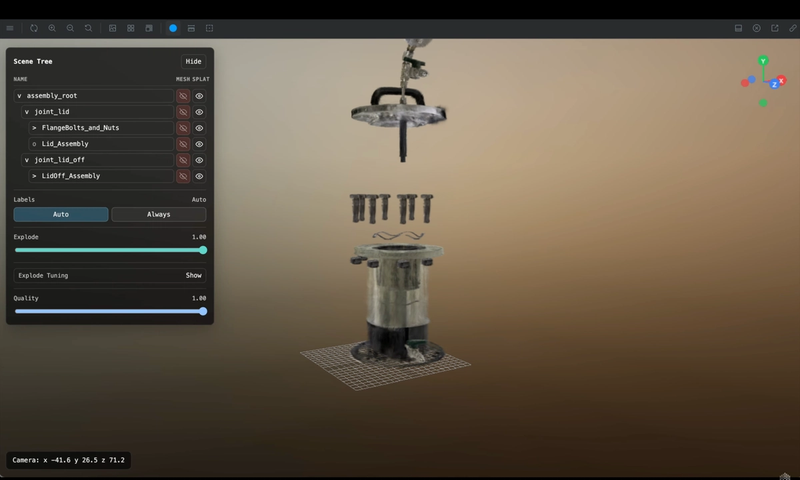Image resolution: width=800 pixels, height=480 pixels.
Task: Click the Scene Tree panel title
Action: [33, 61]
